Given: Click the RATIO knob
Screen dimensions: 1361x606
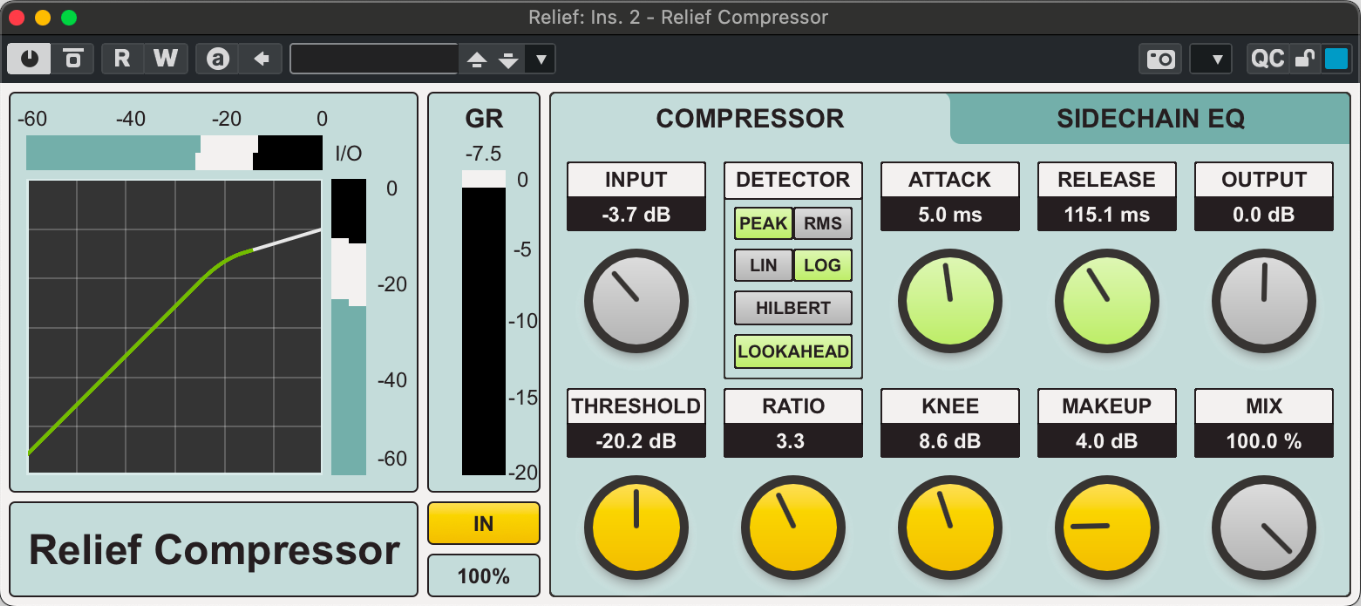Looking at the screenshot, I should (793, 527).
